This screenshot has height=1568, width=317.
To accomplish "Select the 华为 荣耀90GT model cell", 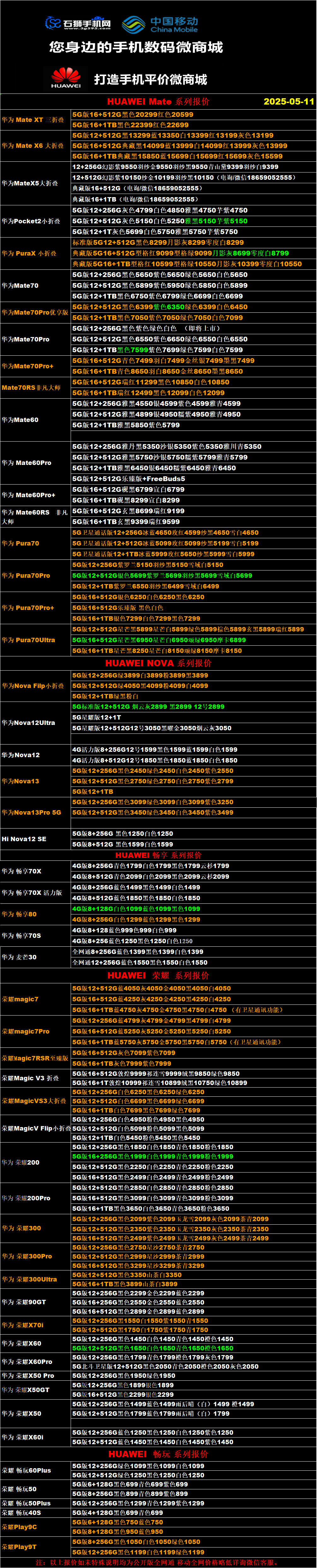I will click(35, 1302).
